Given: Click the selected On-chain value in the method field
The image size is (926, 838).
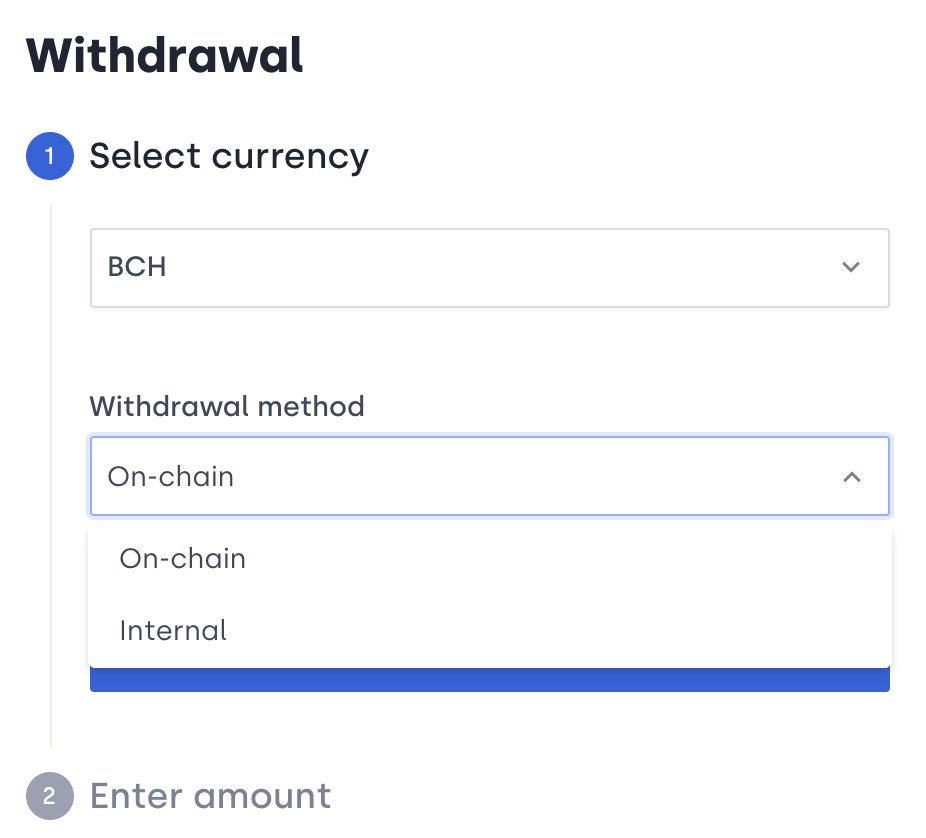Looking at the screenshot, I should pos(171,477).
